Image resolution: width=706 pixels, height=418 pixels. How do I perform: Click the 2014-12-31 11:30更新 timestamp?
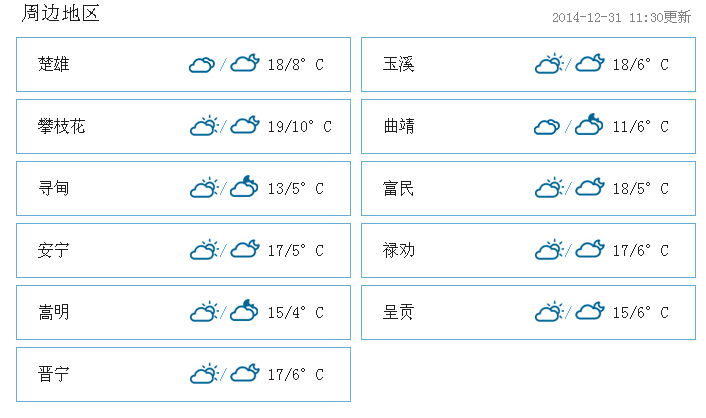(x=621, y=17)
